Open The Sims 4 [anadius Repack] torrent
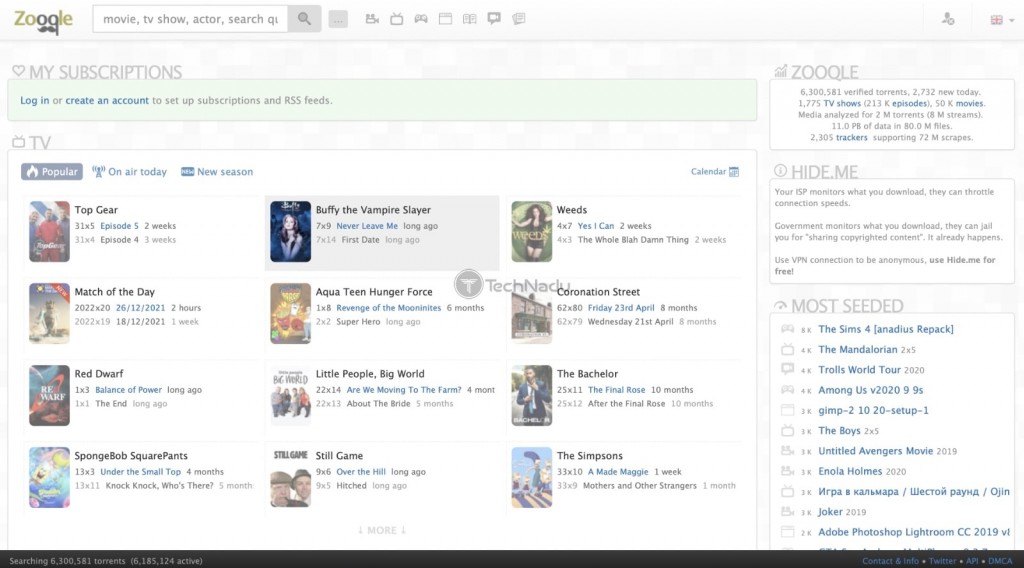The height and width of the screenshot is (568, 1024). tap(886, 329)
